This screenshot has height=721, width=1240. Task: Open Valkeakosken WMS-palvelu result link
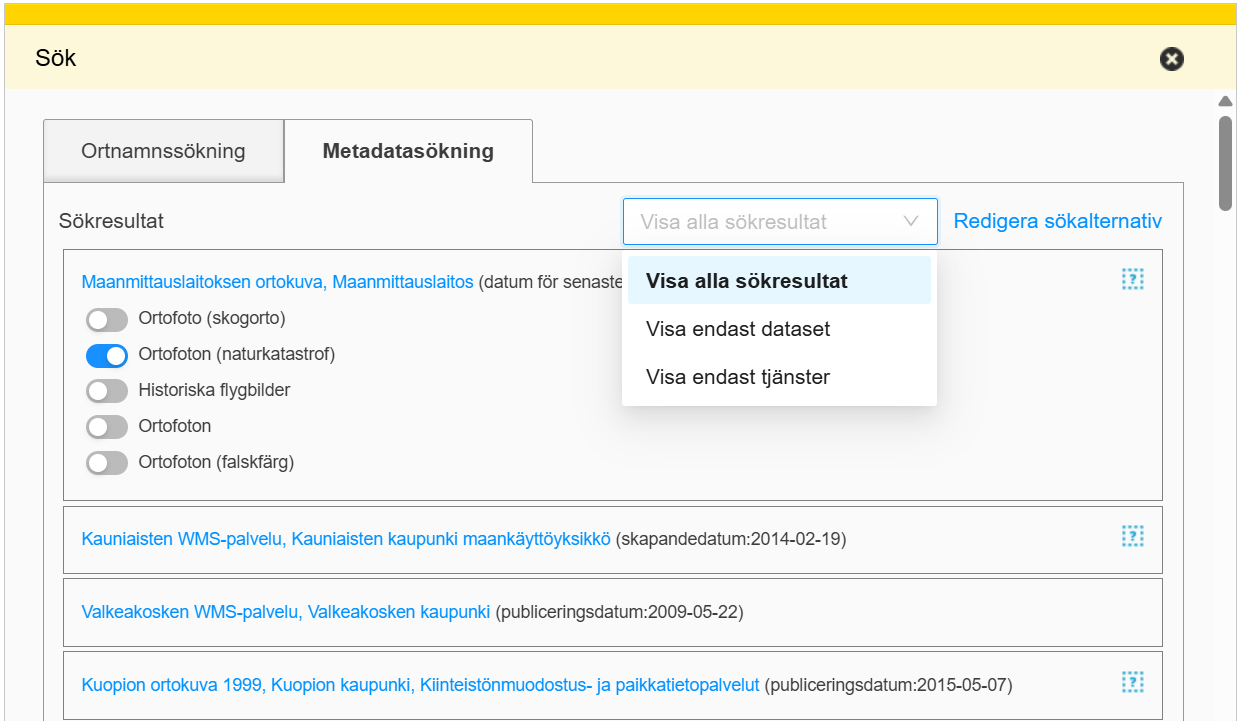(x=286, y=611)
